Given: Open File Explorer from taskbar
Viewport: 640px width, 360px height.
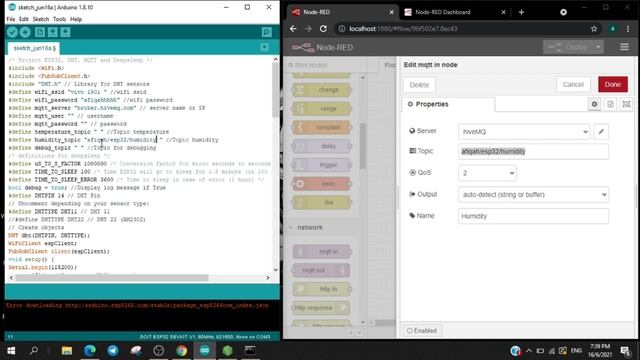Looking at the screenshot, I should pos(67,351).
